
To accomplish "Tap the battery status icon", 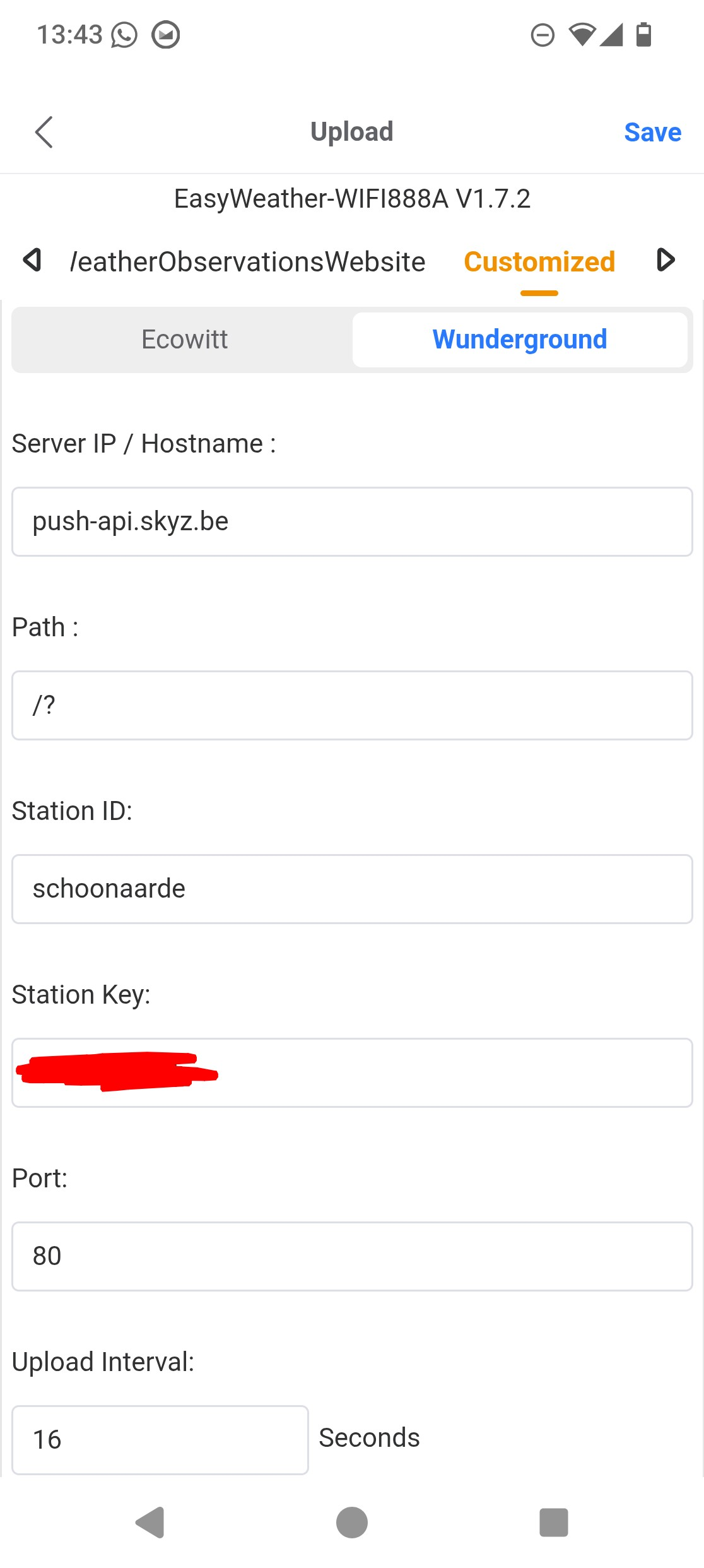I will (643, 34).
